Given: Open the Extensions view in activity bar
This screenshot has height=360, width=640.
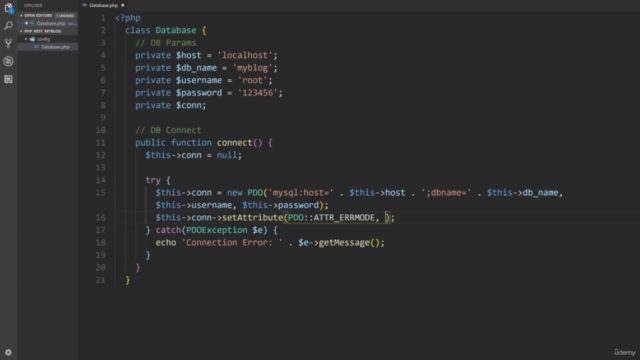Looking at the screenshot, I should (x=8, y=79).
